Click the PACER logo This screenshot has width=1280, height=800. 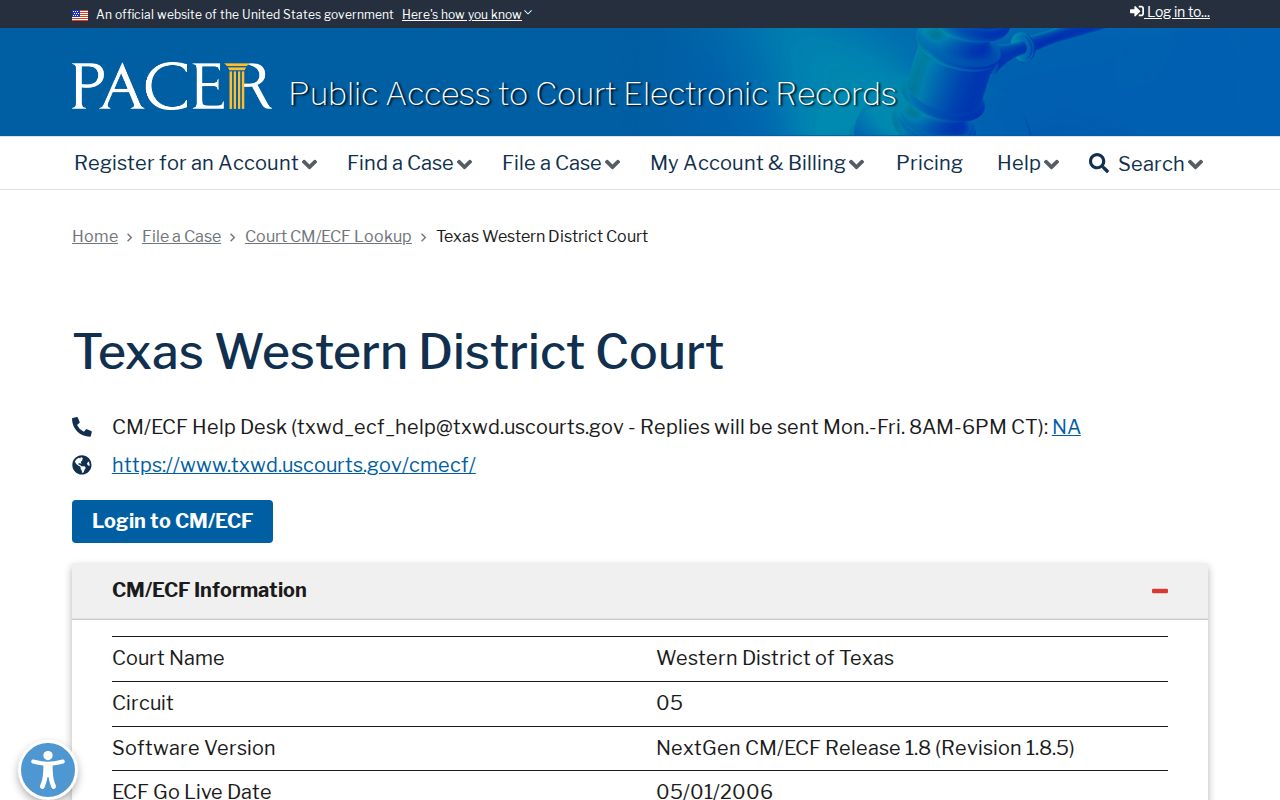coord(171,86)
